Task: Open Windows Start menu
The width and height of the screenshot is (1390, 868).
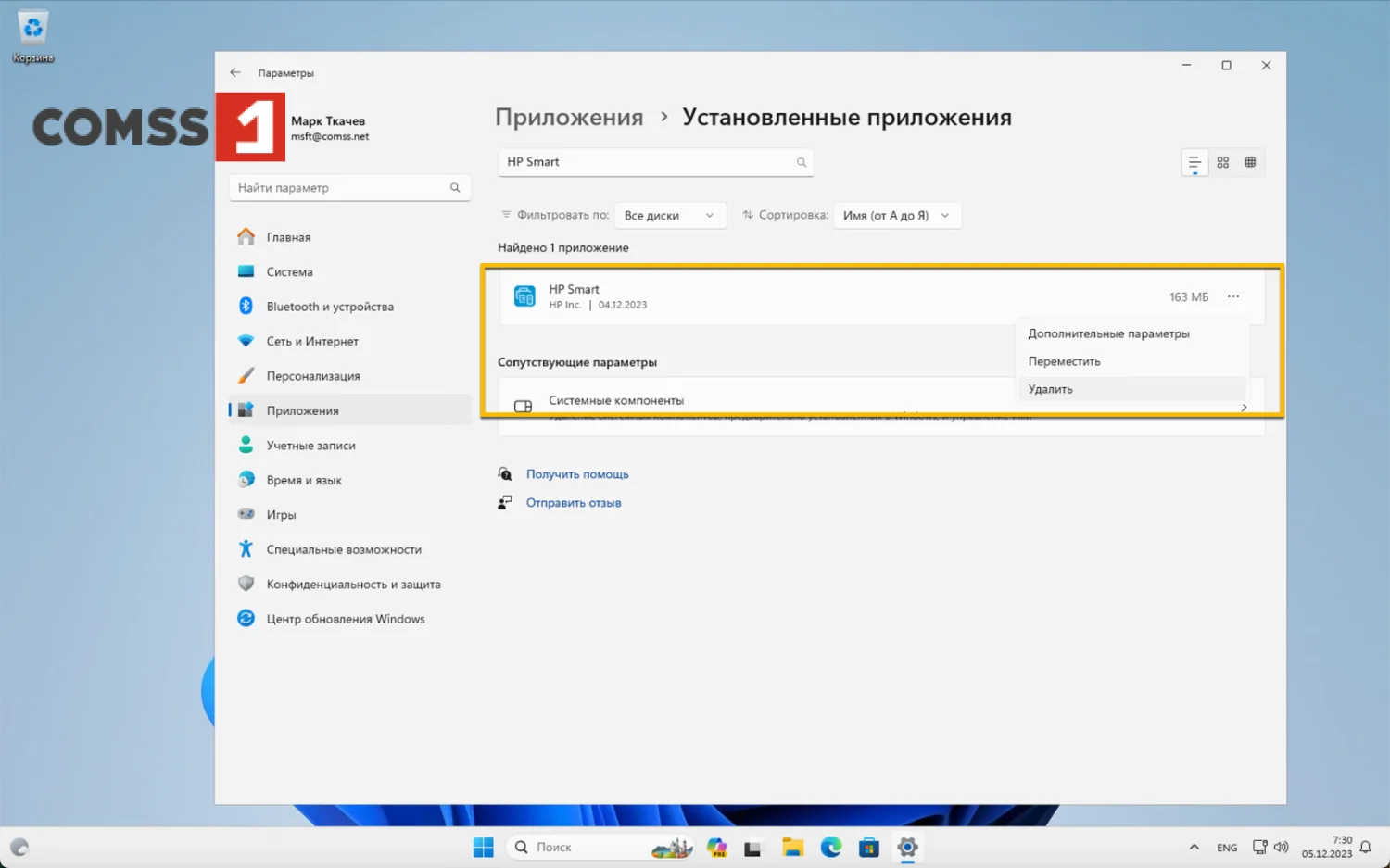Action: pos(483,848)
